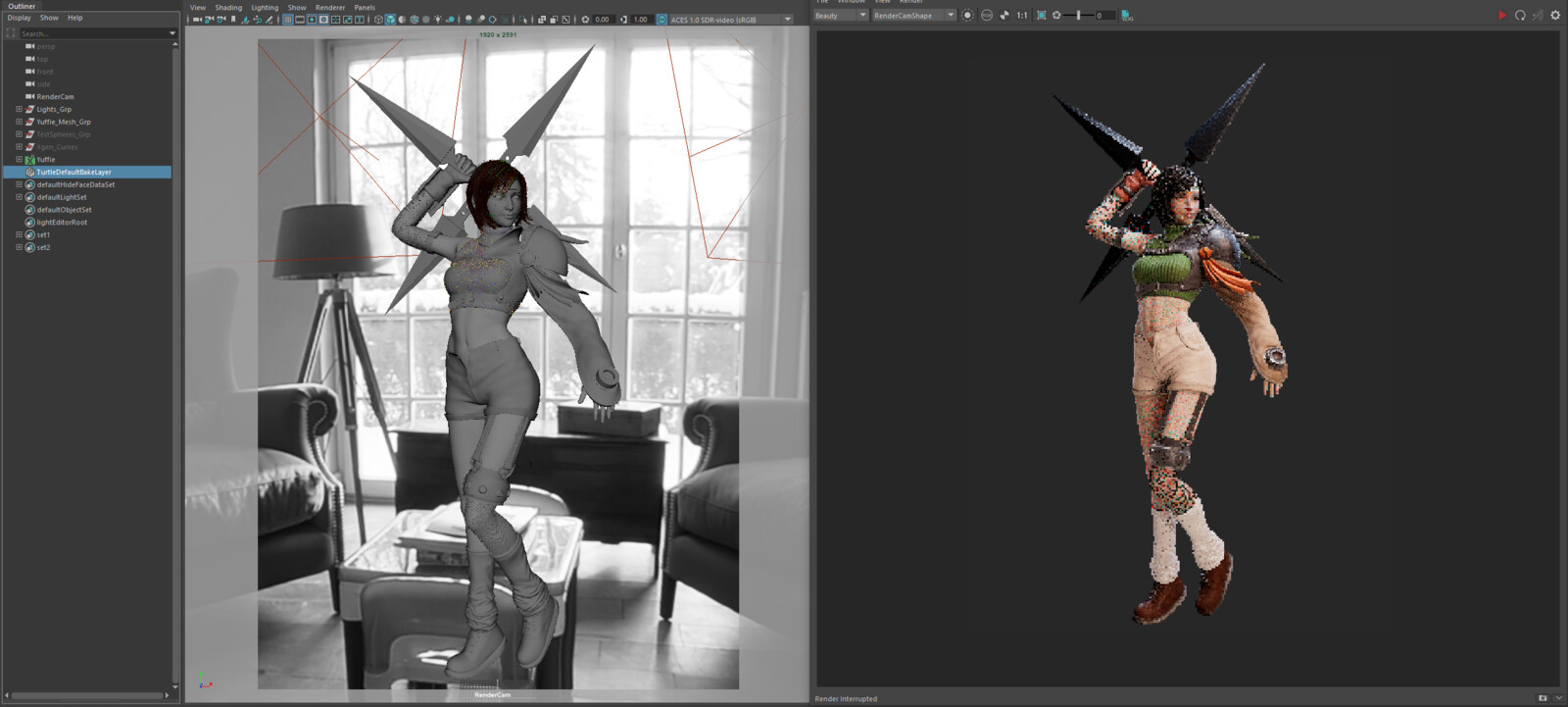The width and height of the screenshot is (1568, 707).
Task: Open the viewport Renderer menu
Action: 330,8
